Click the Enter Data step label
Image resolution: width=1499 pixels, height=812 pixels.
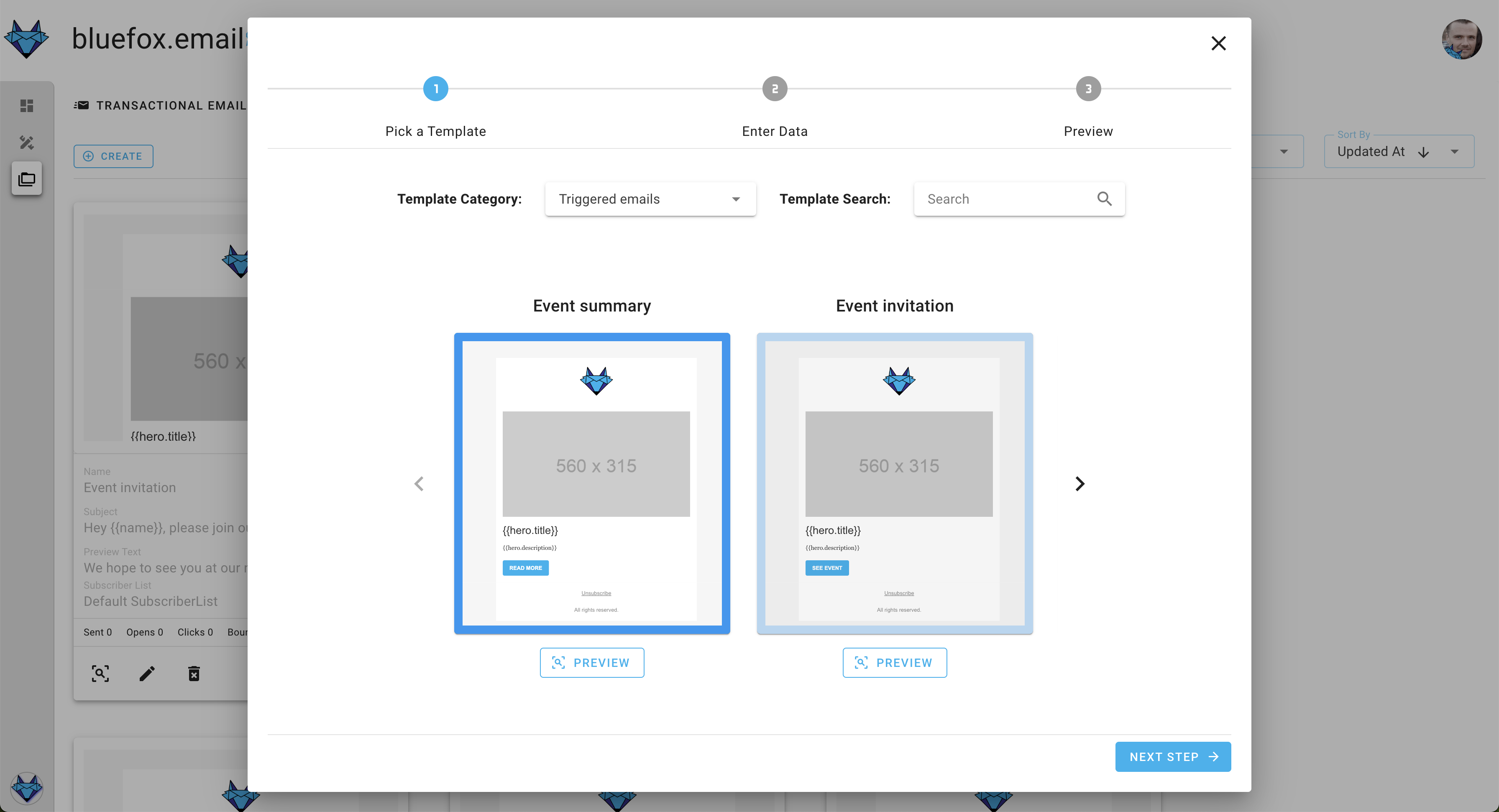775,131
